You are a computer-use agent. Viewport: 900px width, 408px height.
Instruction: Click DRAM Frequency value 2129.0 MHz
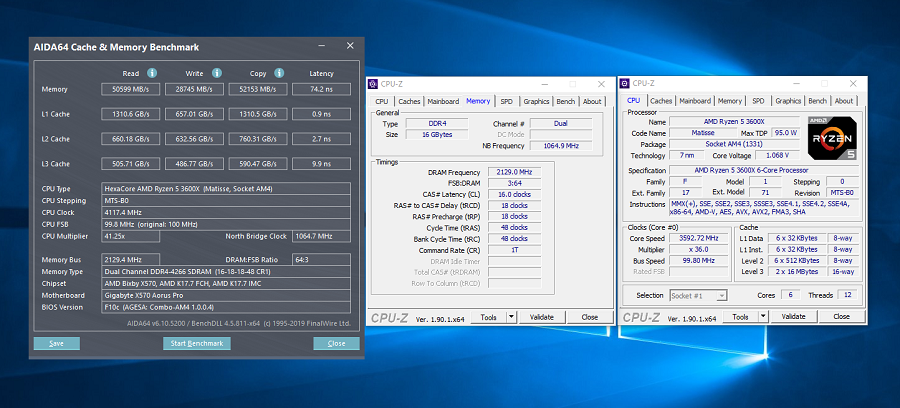coord(514,173)
